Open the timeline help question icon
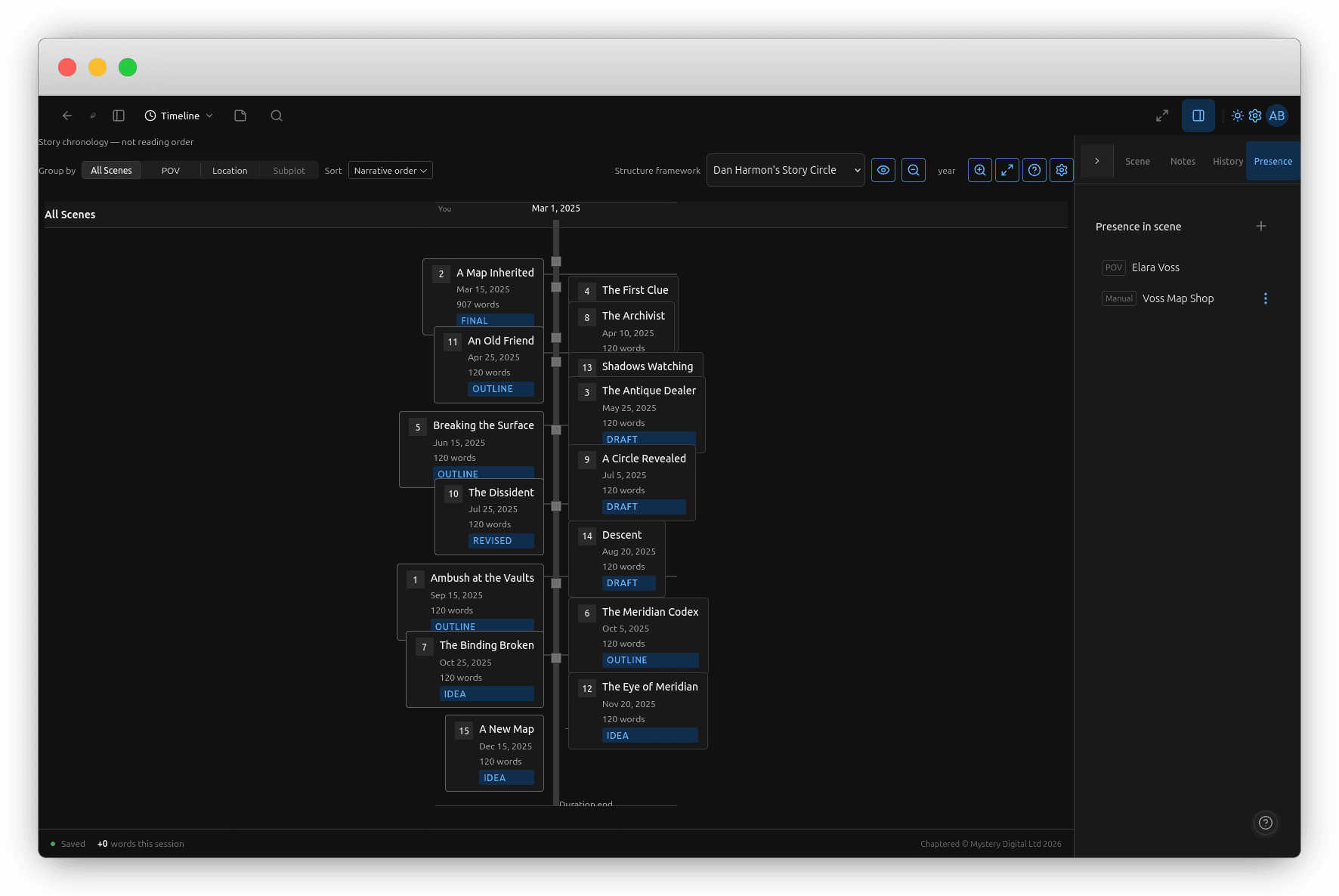This screenshot has height=896, width=1339. point(1034,170)
